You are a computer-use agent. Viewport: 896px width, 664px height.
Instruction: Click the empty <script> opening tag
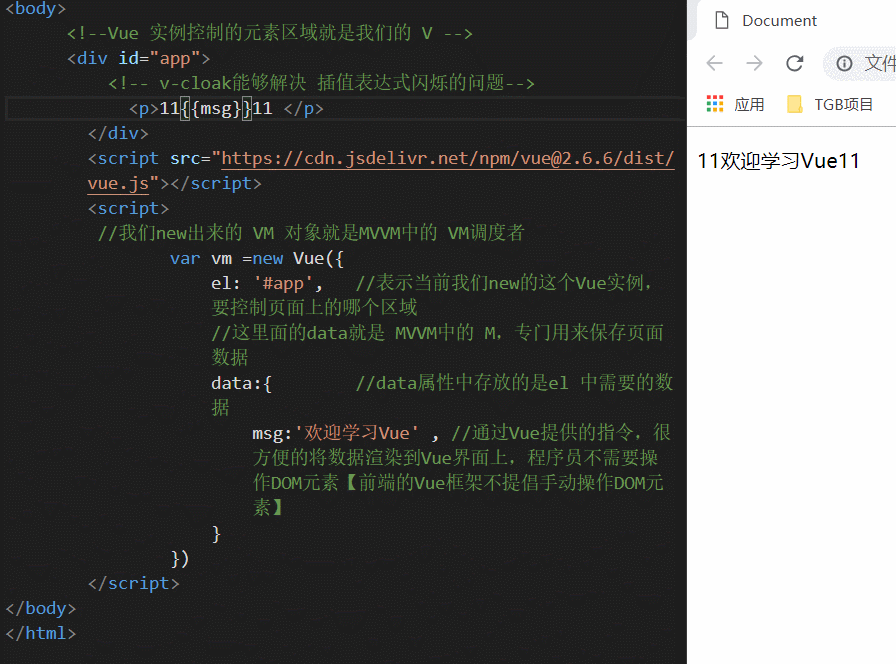[x=129, y=209]
